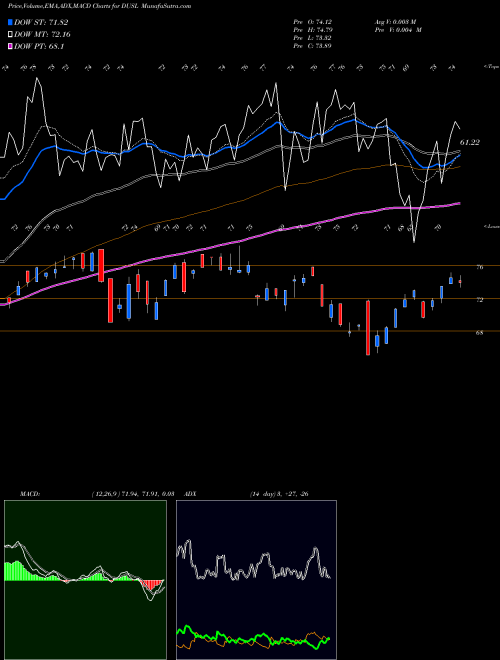Click the '<Lows' marker row label
This screenshot has width=500, height=660.
click(x=491, y=226)
